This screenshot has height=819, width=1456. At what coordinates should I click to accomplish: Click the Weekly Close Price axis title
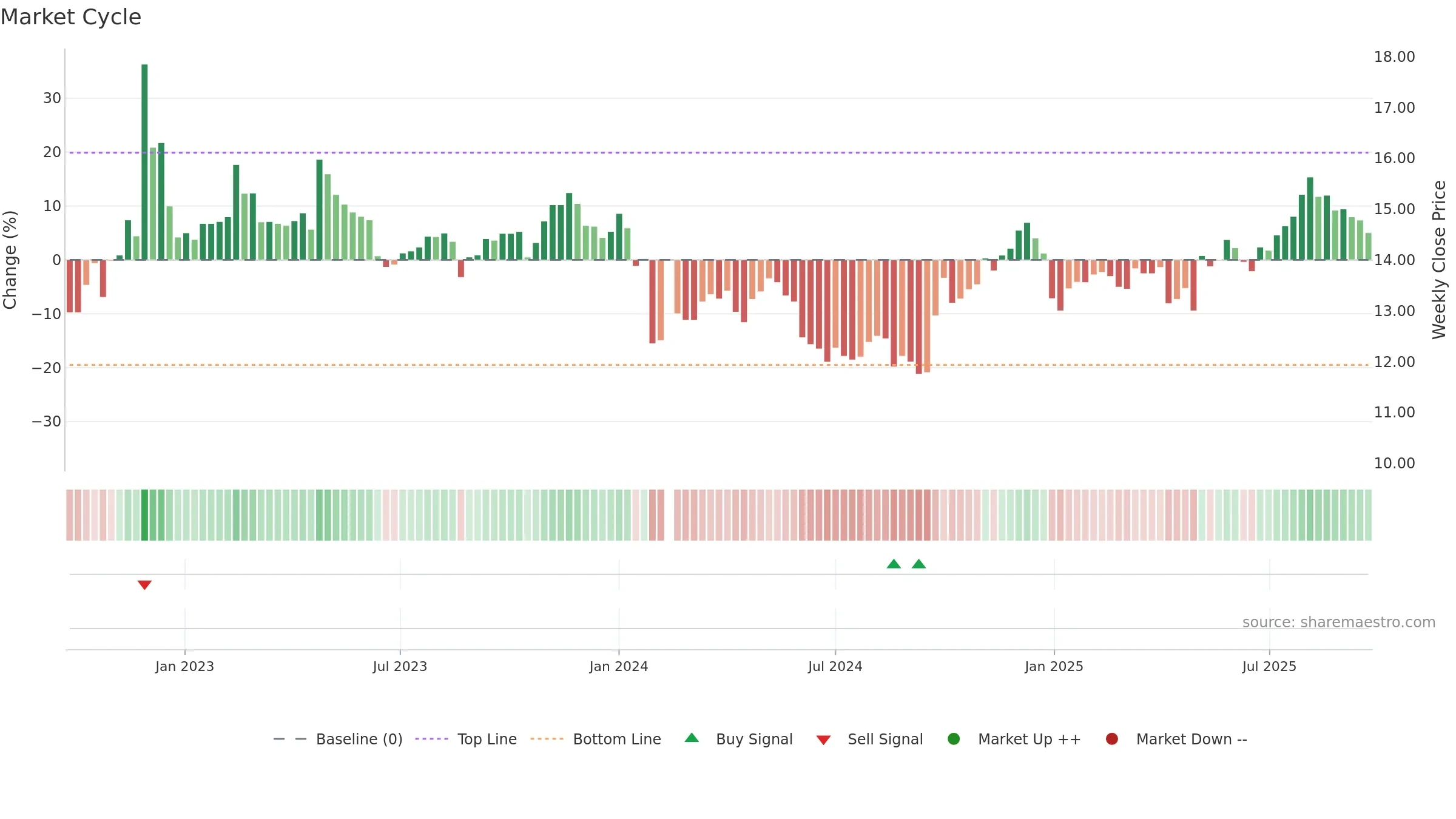(1439, 260)
